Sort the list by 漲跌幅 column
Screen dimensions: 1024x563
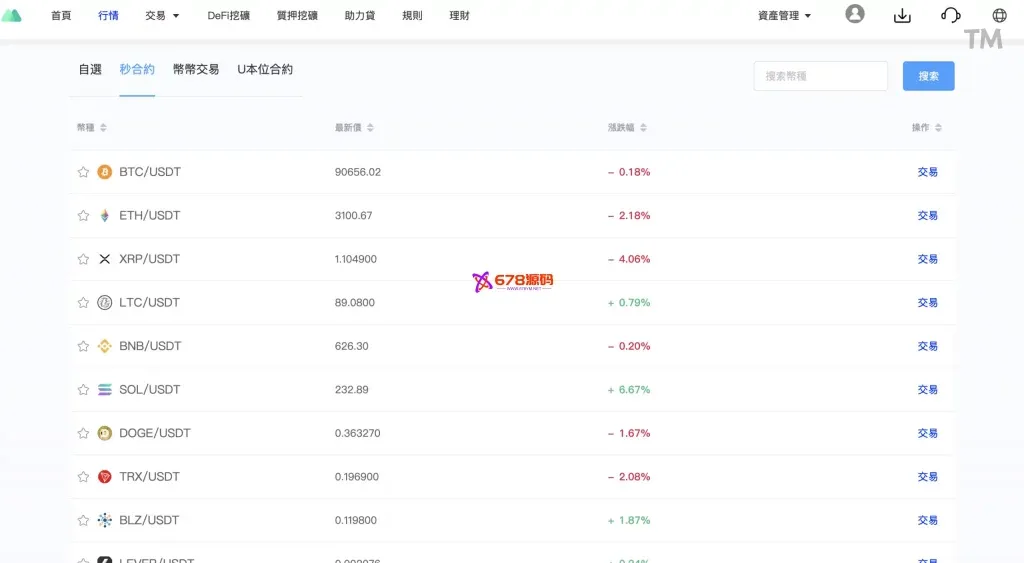(x=627, y=128)
